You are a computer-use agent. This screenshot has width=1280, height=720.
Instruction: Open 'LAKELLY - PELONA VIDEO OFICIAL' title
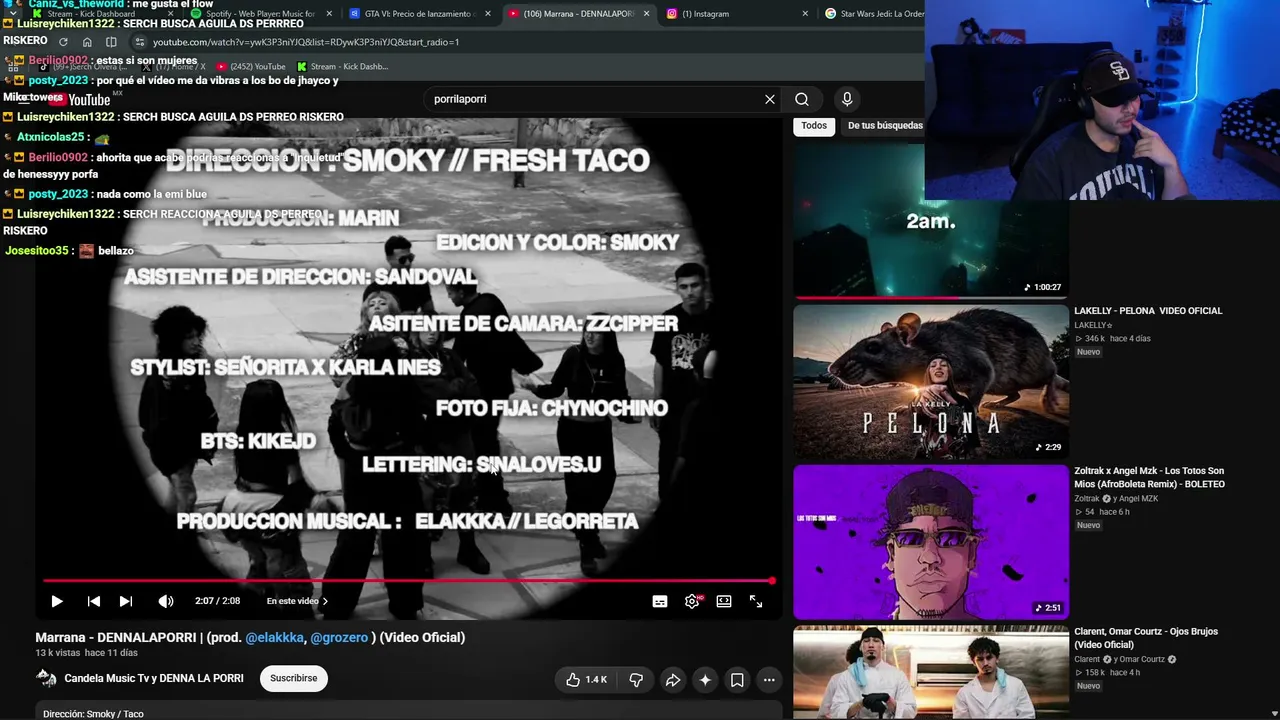1148,311
